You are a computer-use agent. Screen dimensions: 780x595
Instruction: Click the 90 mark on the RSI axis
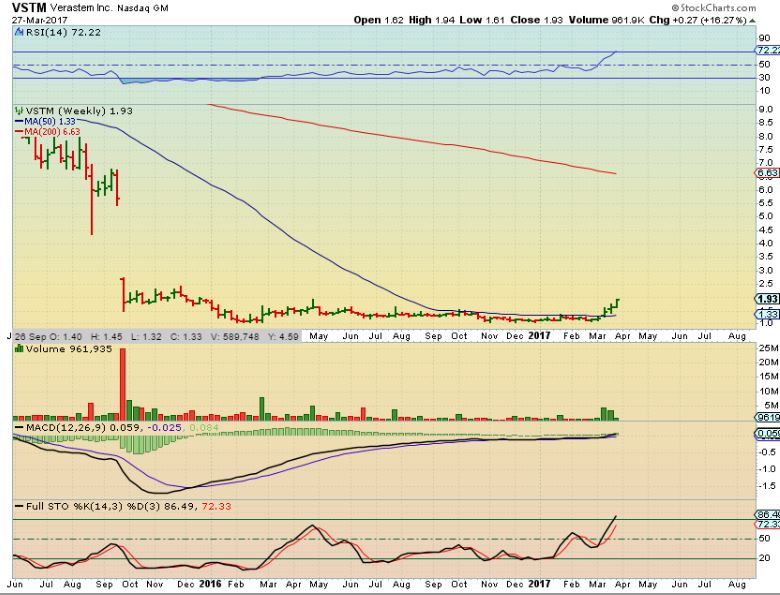[765, 38]
